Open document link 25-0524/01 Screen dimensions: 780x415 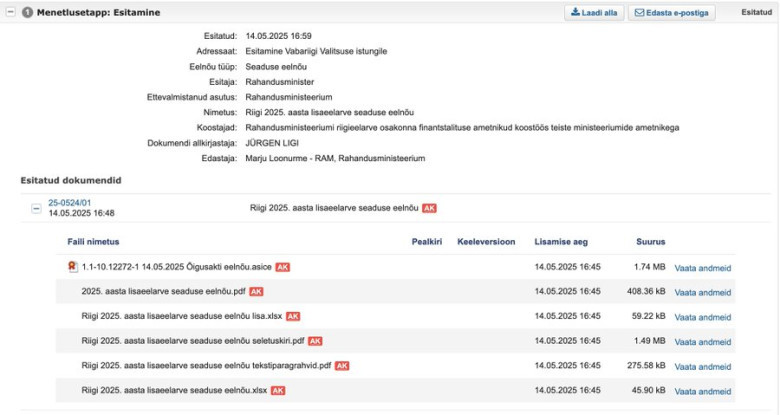tap(68, 203)
